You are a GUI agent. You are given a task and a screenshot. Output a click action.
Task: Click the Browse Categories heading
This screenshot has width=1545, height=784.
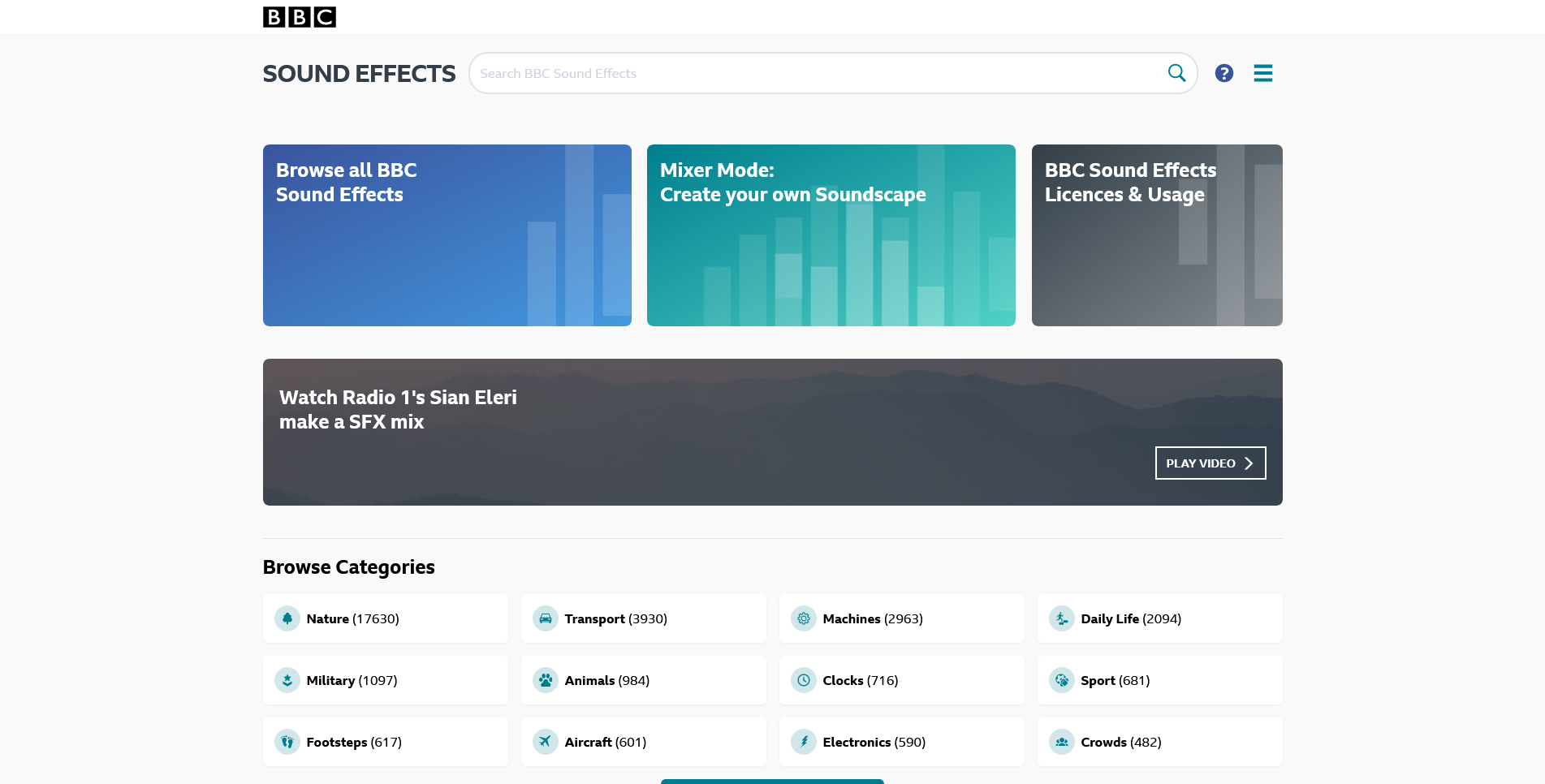tap(349, 567)
